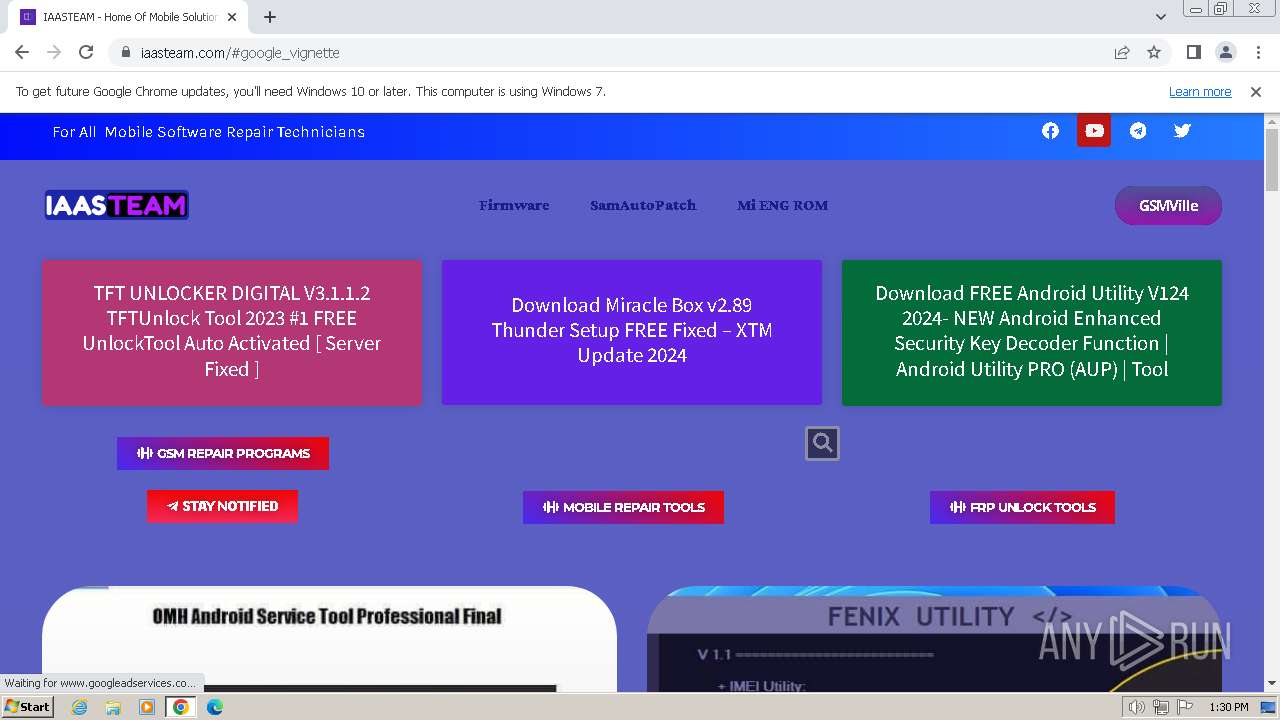
Task: Click the Chrome taskbar icon
Action: (x=181, y=707)
